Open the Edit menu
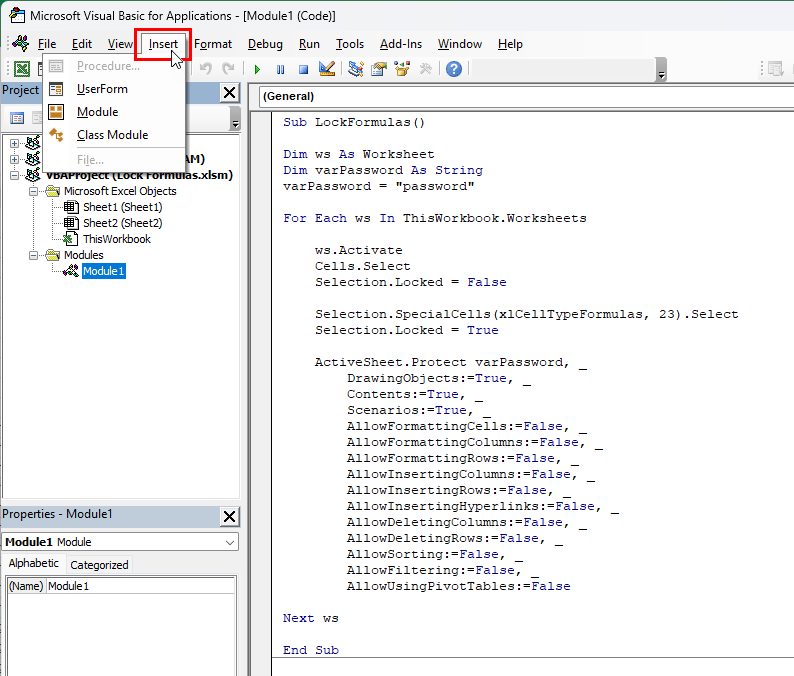Viewport: 794px width, 676px height. pyautogui.click(x=82, y=44)
